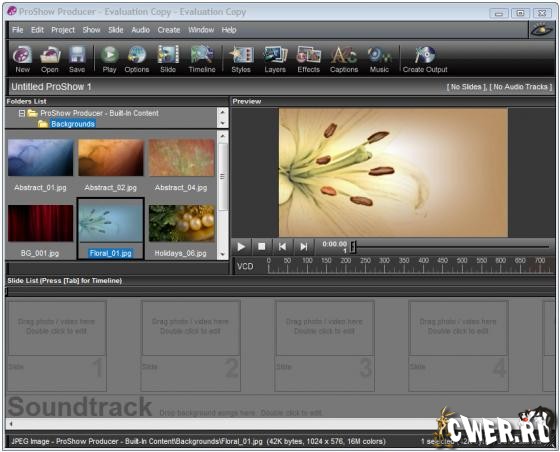The height and width of the screenshot is (452, 560).
Task: Click the Slide toolbar icon
Action: pyautogui.click(x=168, y=59)
